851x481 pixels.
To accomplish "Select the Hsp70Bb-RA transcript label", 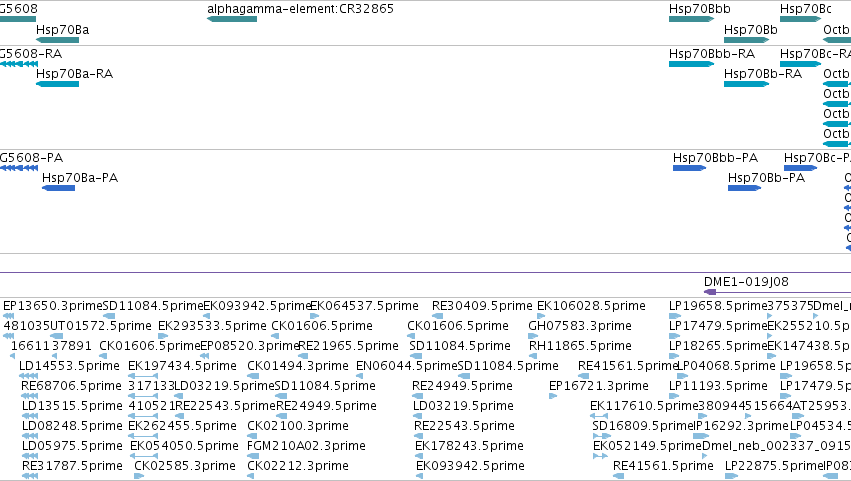I will coord(763,74).
